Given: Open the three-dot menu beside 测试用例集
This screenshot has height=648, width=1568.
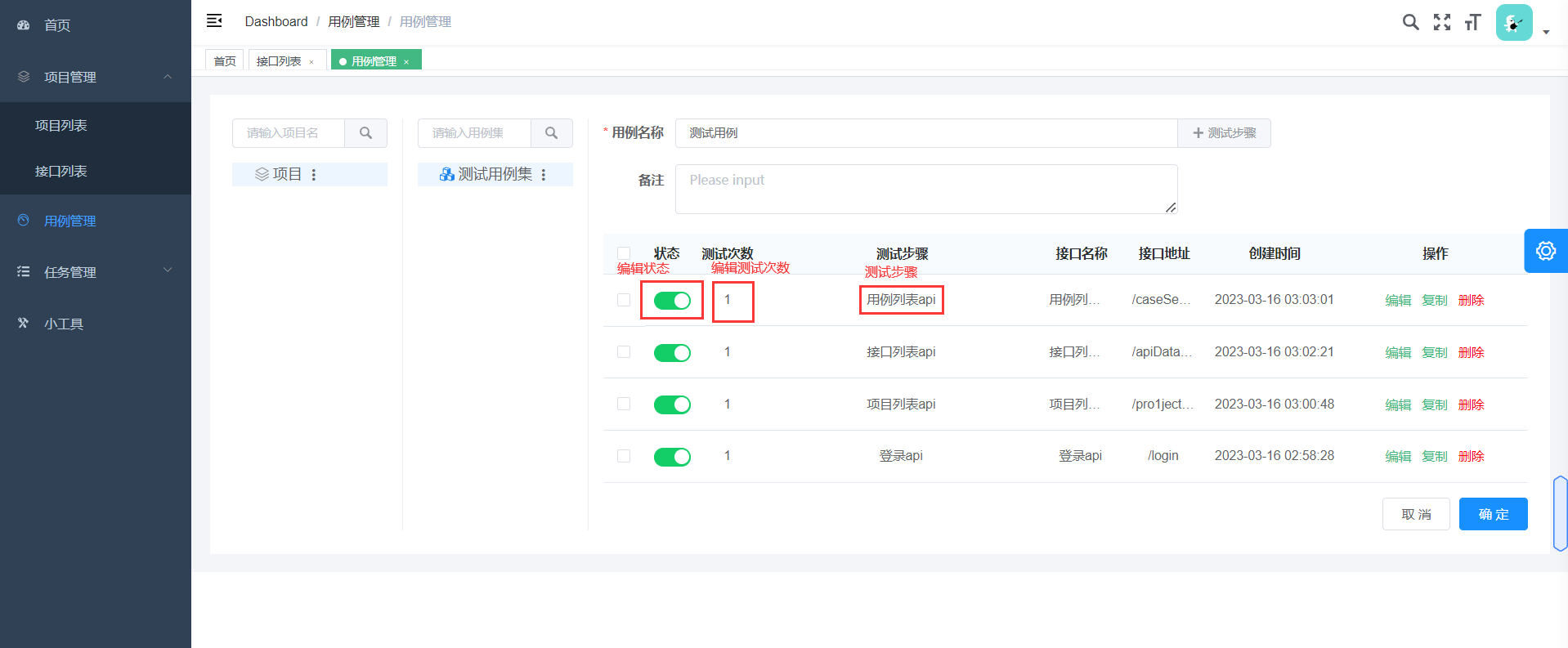Looking at the screenshot, I should [x=544, y=175].
